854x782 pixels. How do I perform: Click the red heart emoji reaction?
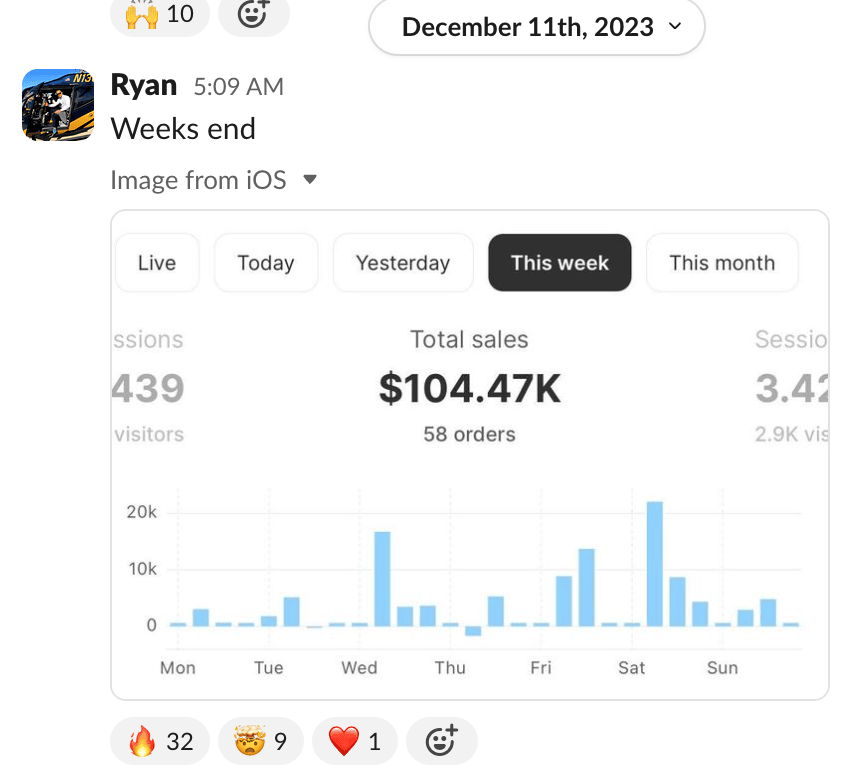point(354,741)
